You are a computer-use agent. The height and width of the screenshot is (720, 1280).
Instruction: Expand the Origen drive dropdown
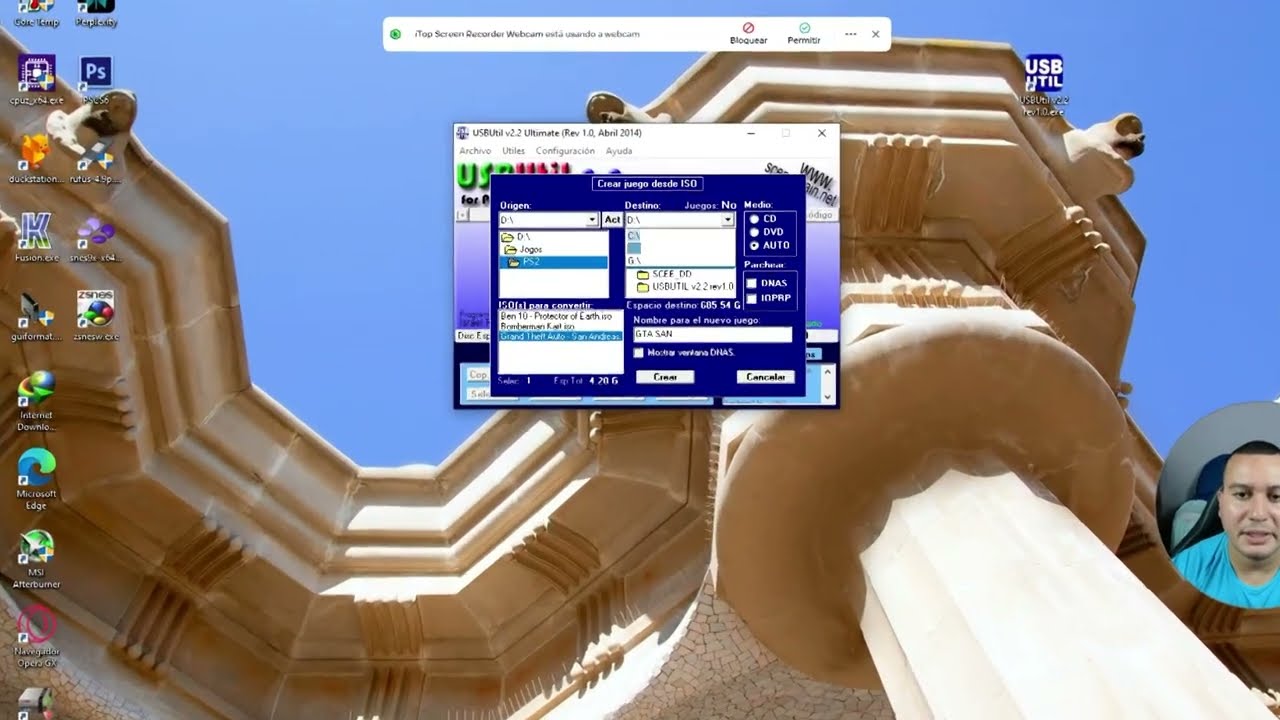(592, 220)
